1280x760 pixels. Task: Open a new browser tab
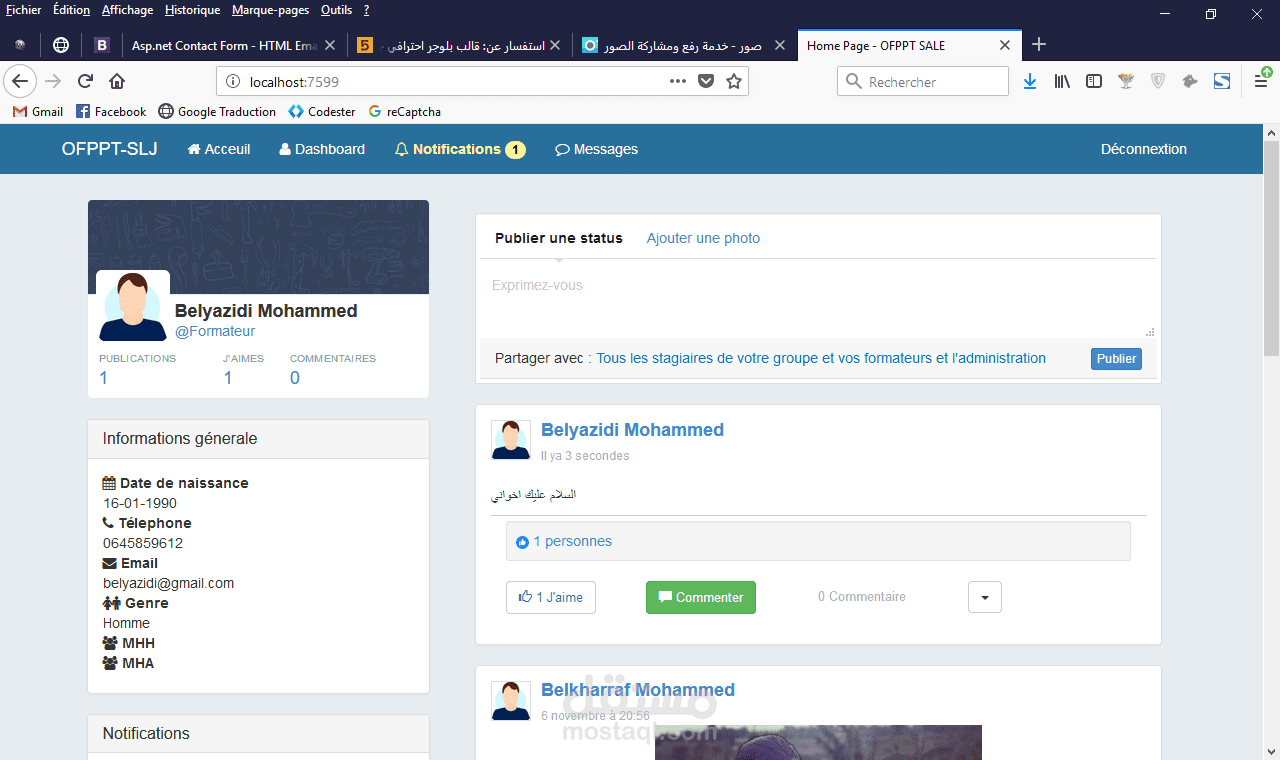[x=1039, y=44]
